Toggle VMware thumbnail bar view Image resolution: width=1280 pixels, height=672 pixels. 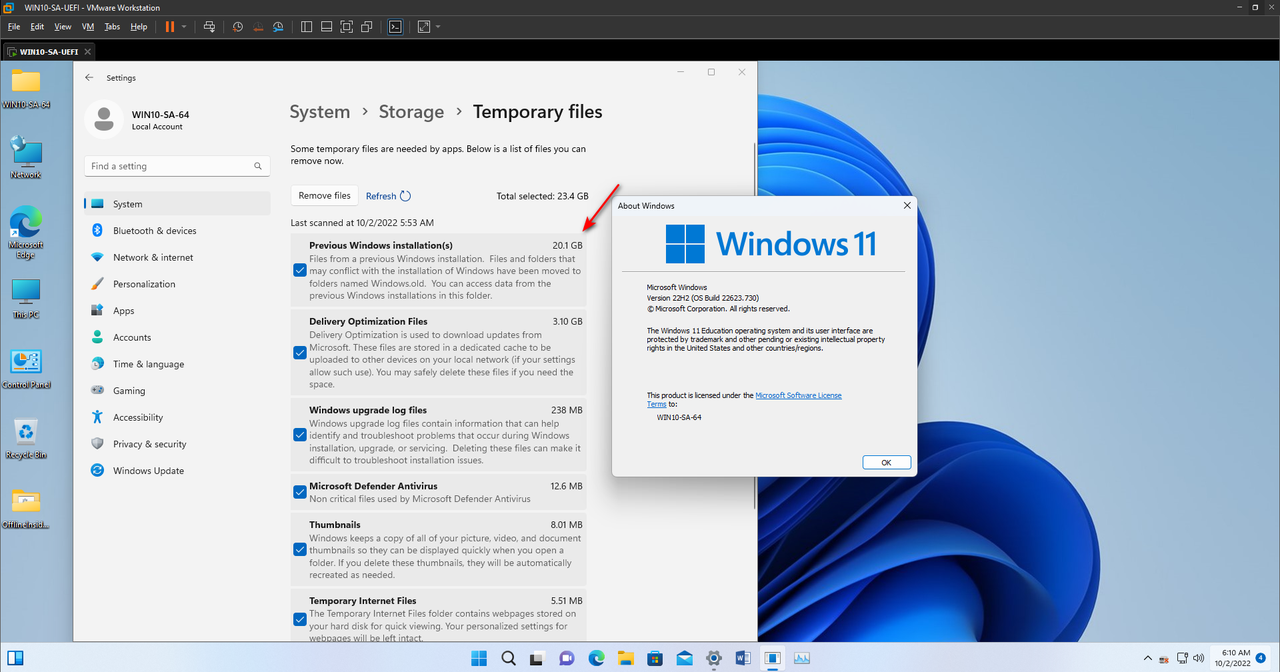pos(327,26)
